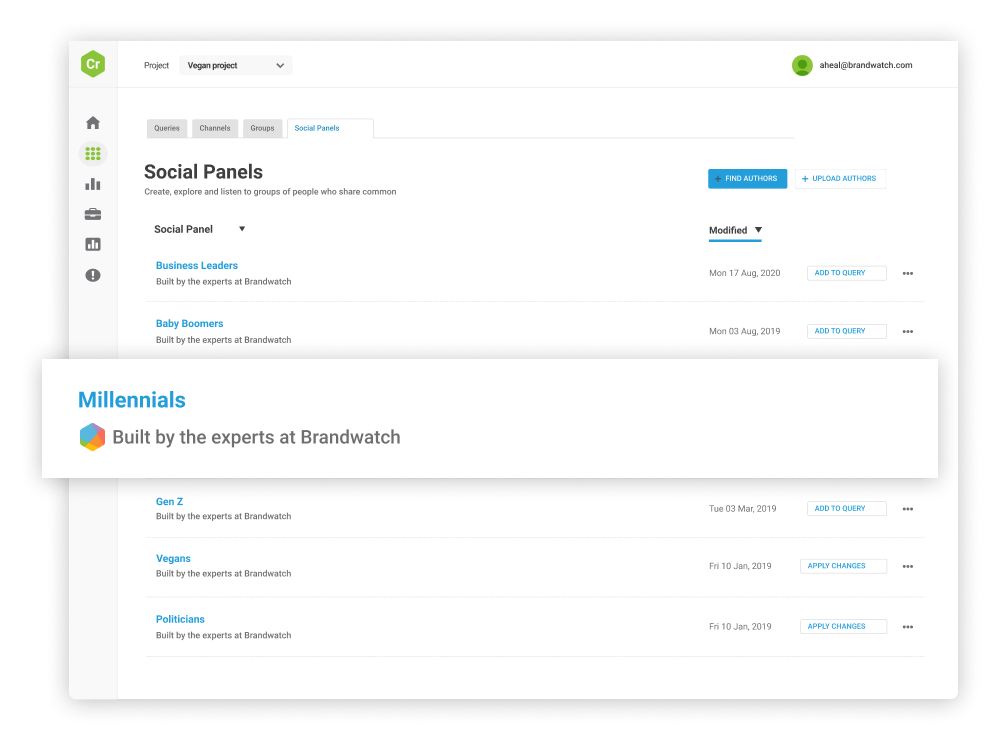Select the briefcase sidebar icon

click(x=93, y=214)
